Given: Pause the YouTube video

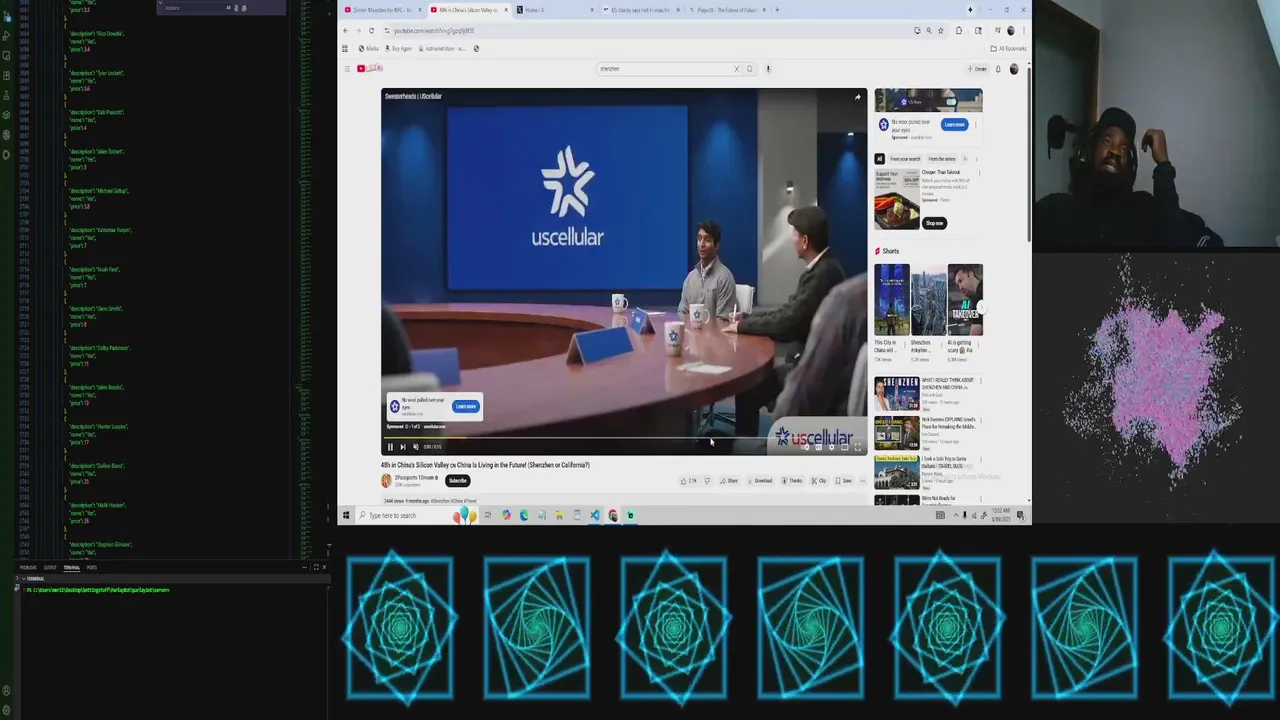Looking at the screenshot, I should coord(390,447).
